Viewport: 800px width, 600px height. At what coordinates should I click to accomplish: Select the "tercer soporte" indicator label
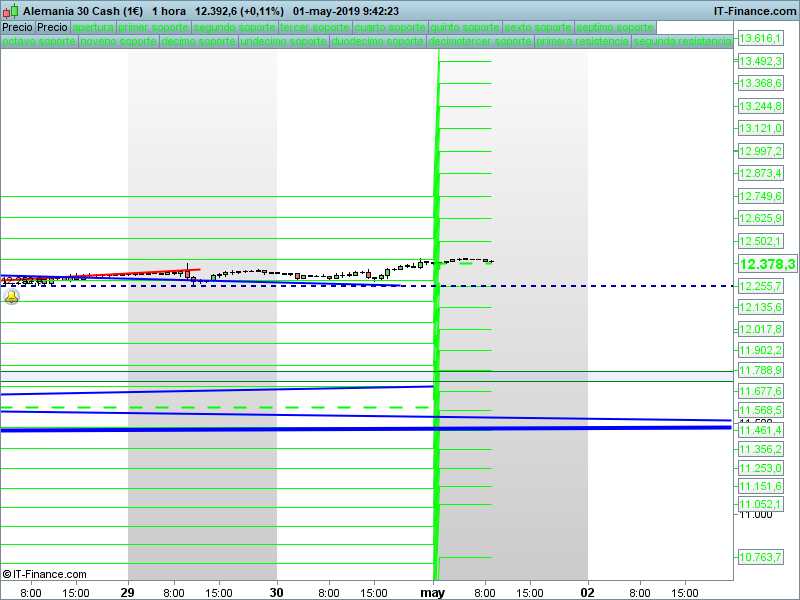point(315,28)
